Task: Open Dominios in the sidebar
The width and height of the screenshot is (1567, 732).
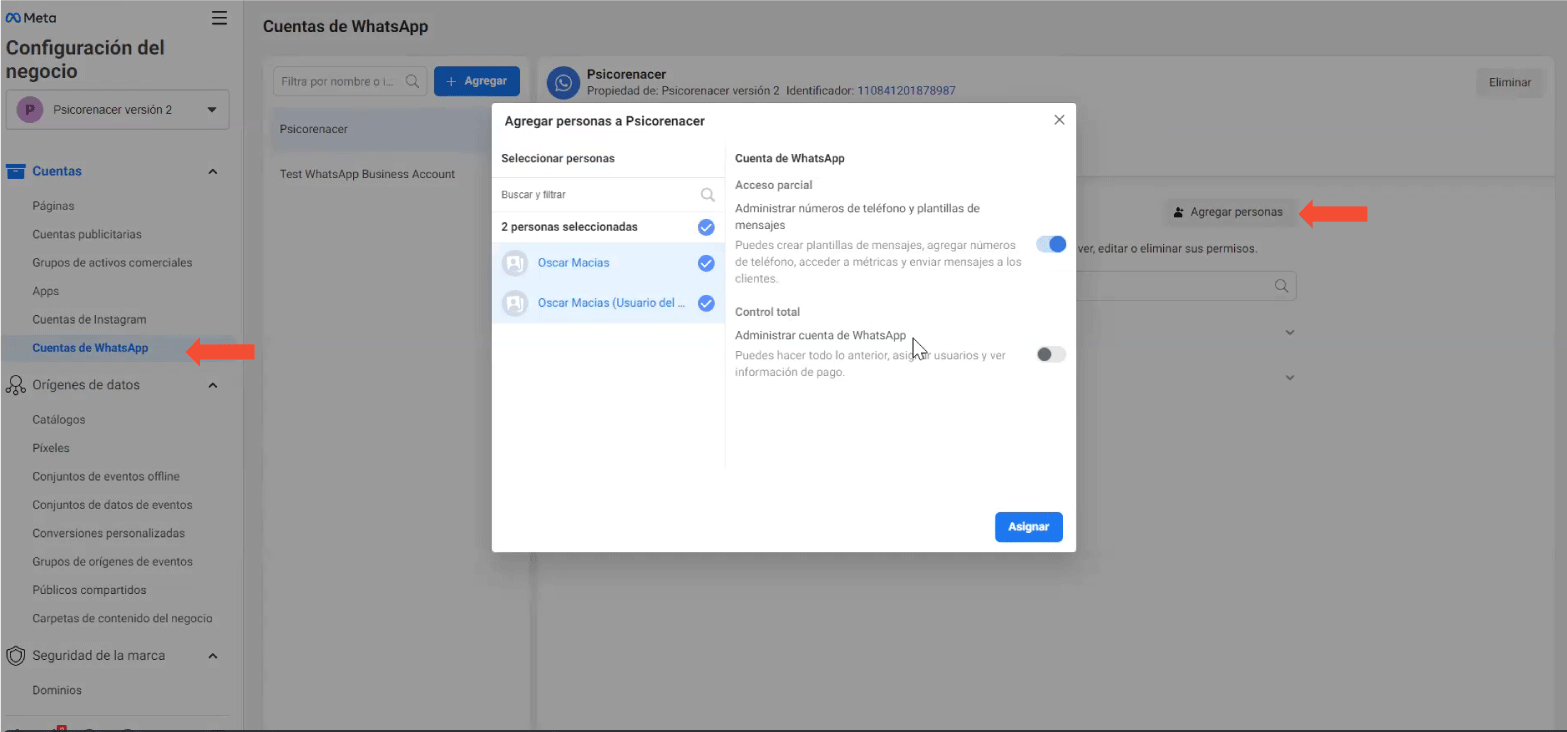Action: tap(57, 690)
